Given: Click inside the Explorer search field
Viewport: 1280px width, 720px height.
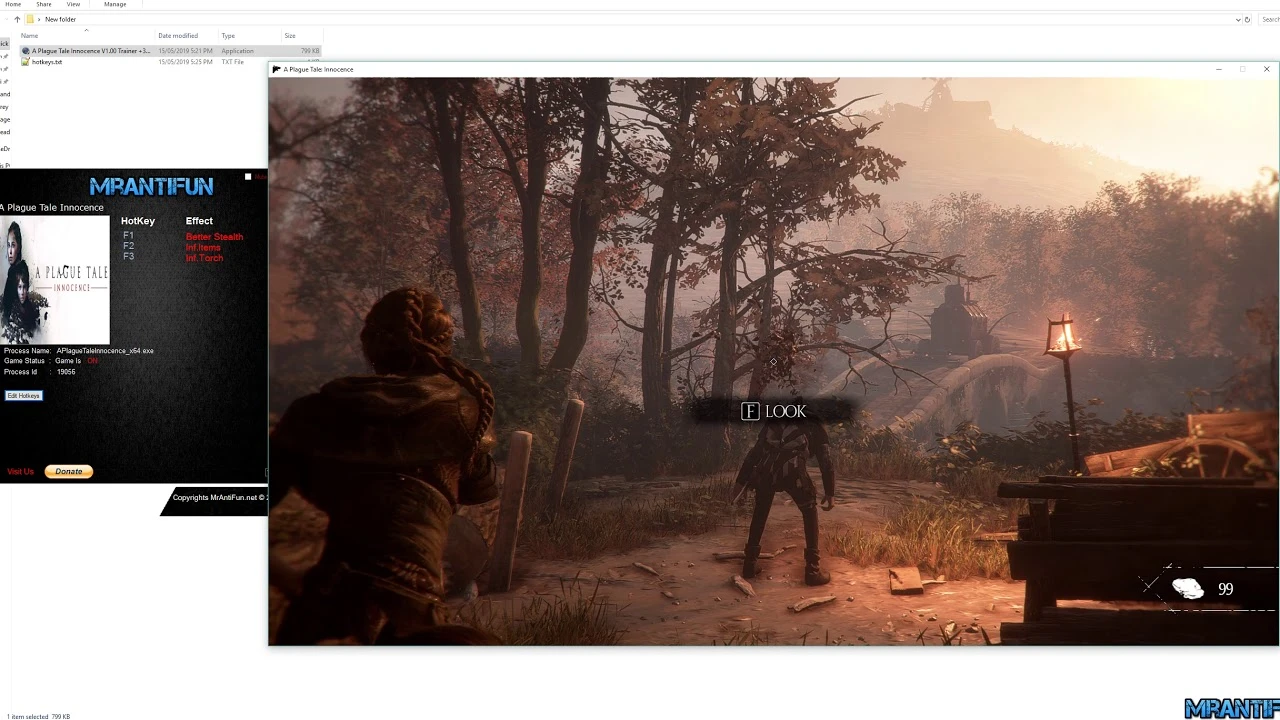Looking at the screenshot, I should (x=1268, y=19).
